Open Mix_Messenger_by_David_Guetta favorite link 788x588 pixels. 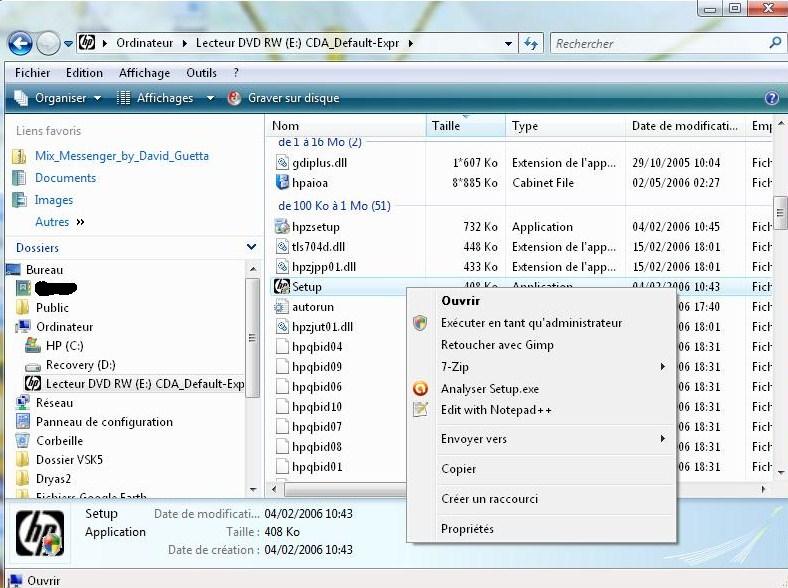(x=122, y=156)
